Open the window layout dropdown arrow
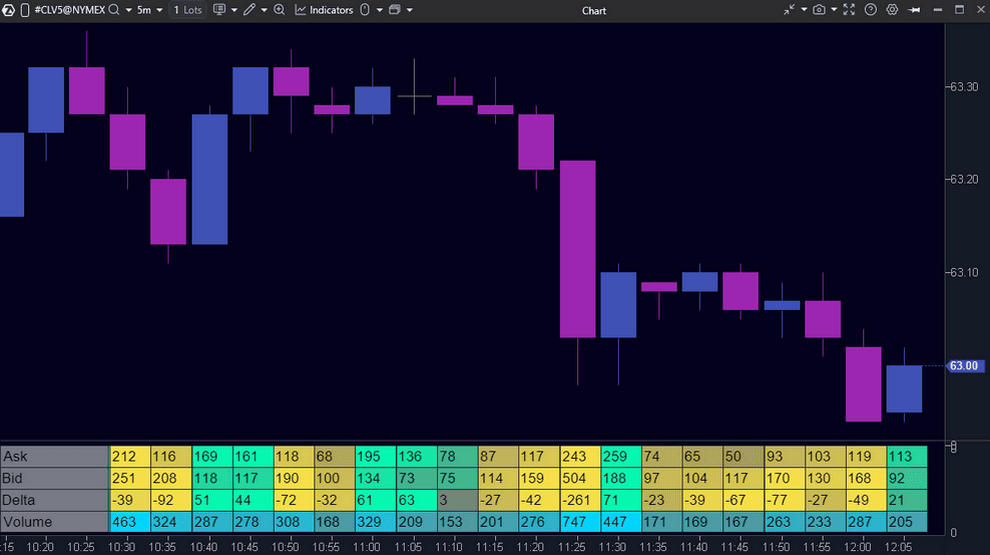 point(408,10)
